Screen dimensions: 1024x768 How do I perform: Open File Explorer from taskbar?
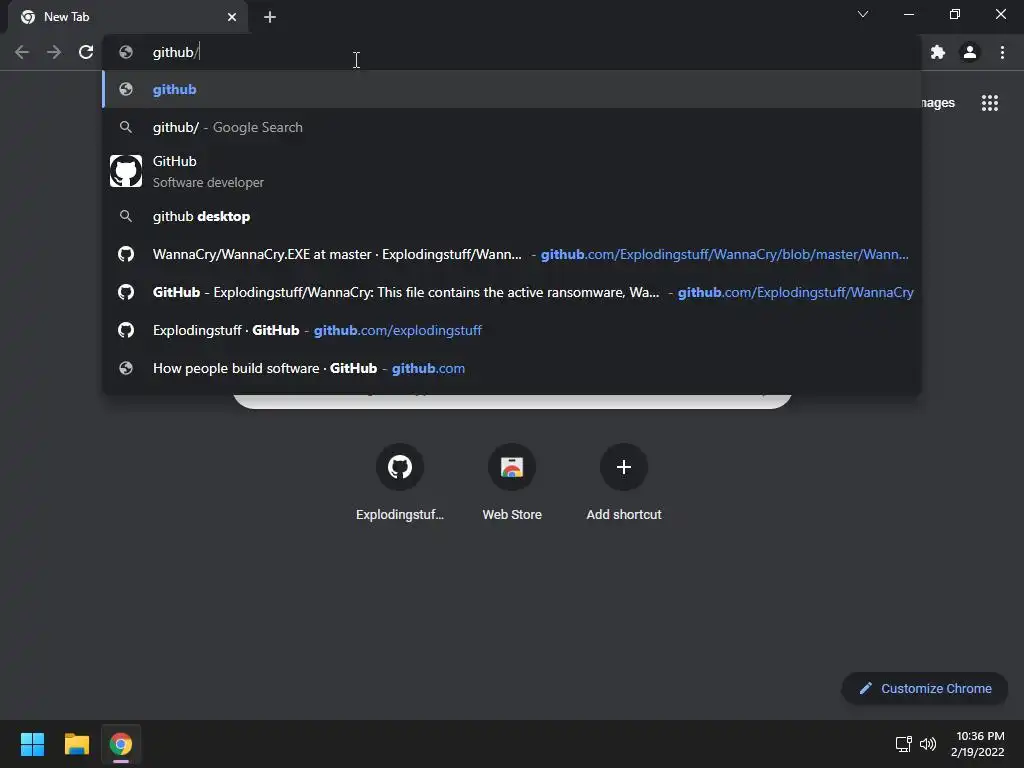click(76, 744)
